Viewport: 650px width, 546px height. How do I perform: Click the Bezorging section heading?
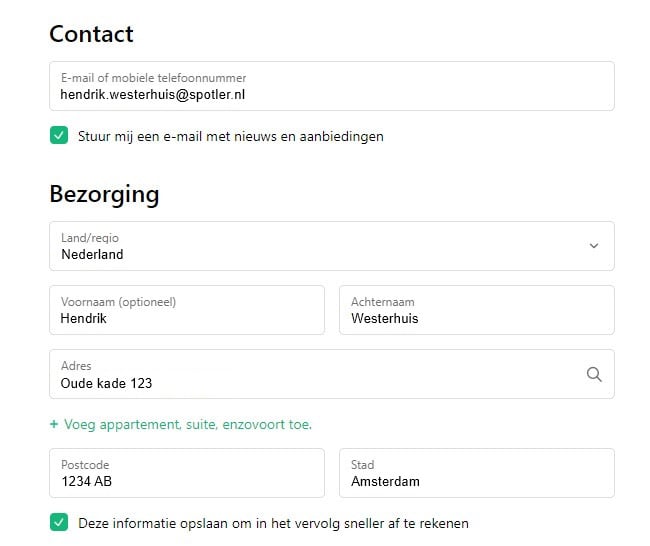[x=104, y=193]
